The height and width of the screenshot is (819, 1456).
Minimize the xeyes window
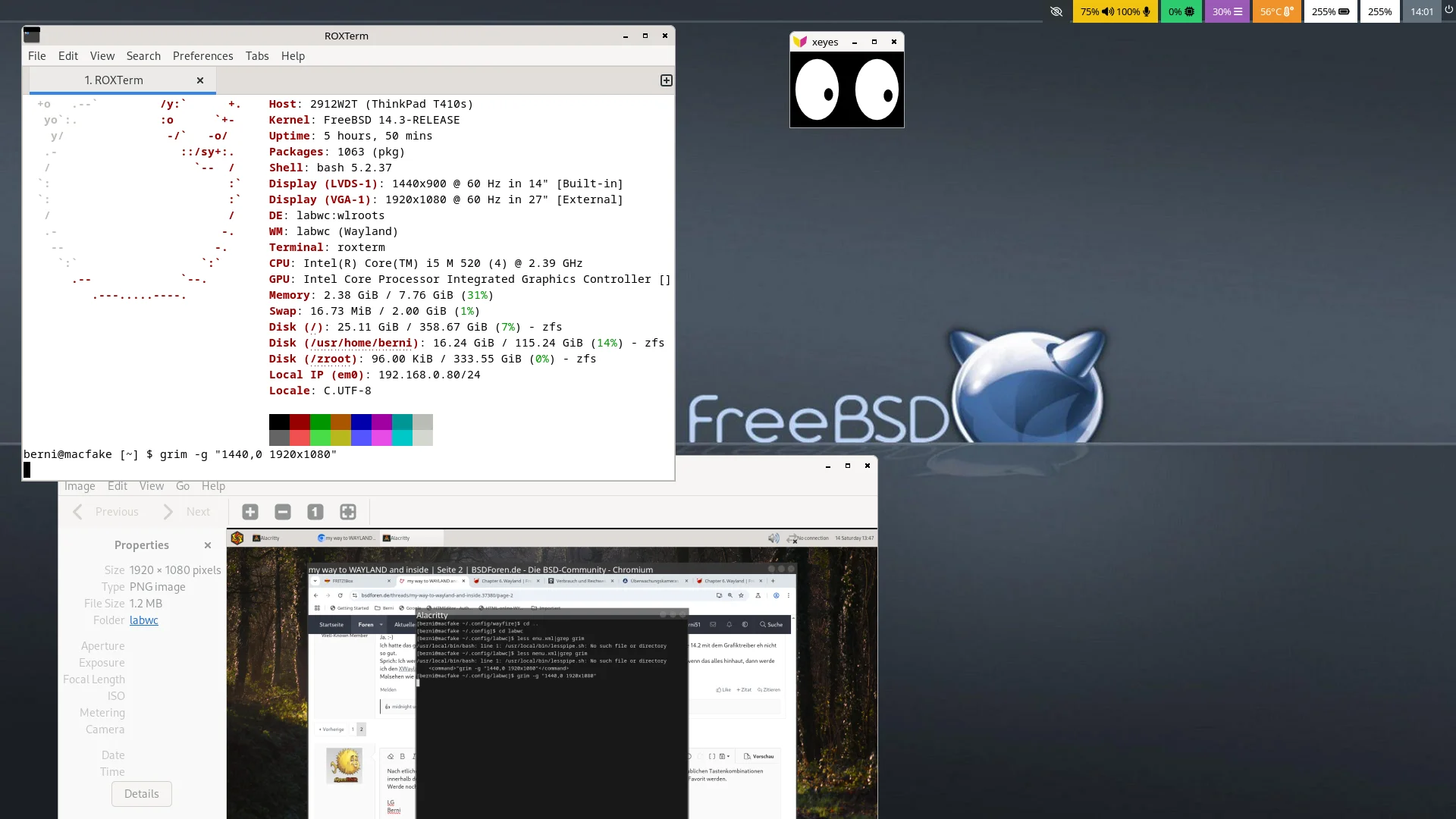tap(855, 42)
